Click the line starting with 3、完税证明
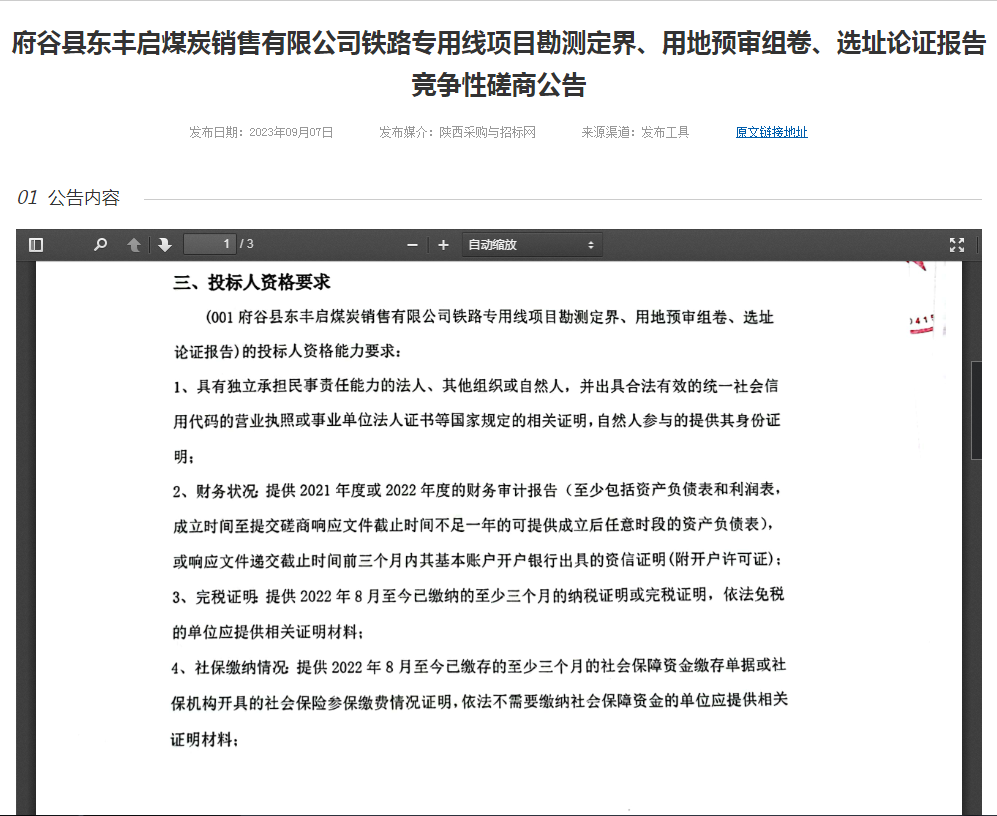 pyautogui.click(x=478, y=596)
